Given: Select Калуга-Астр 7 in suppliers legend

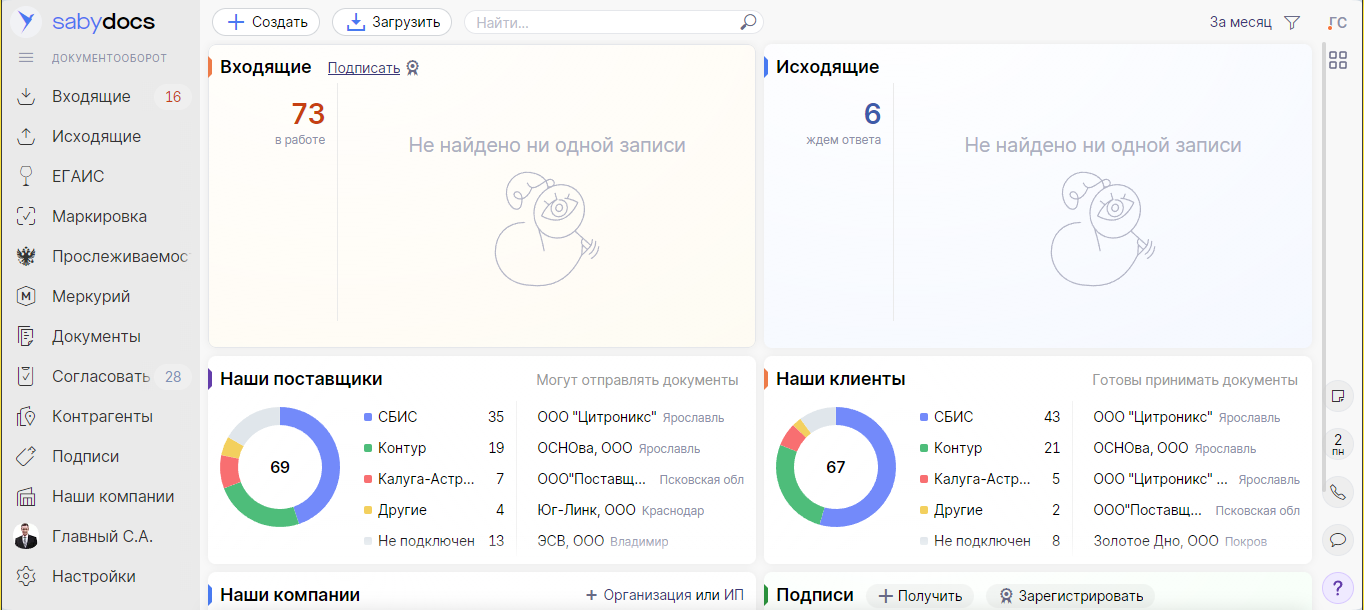Looking at the screenshot, I should click(x=434, y=479).
